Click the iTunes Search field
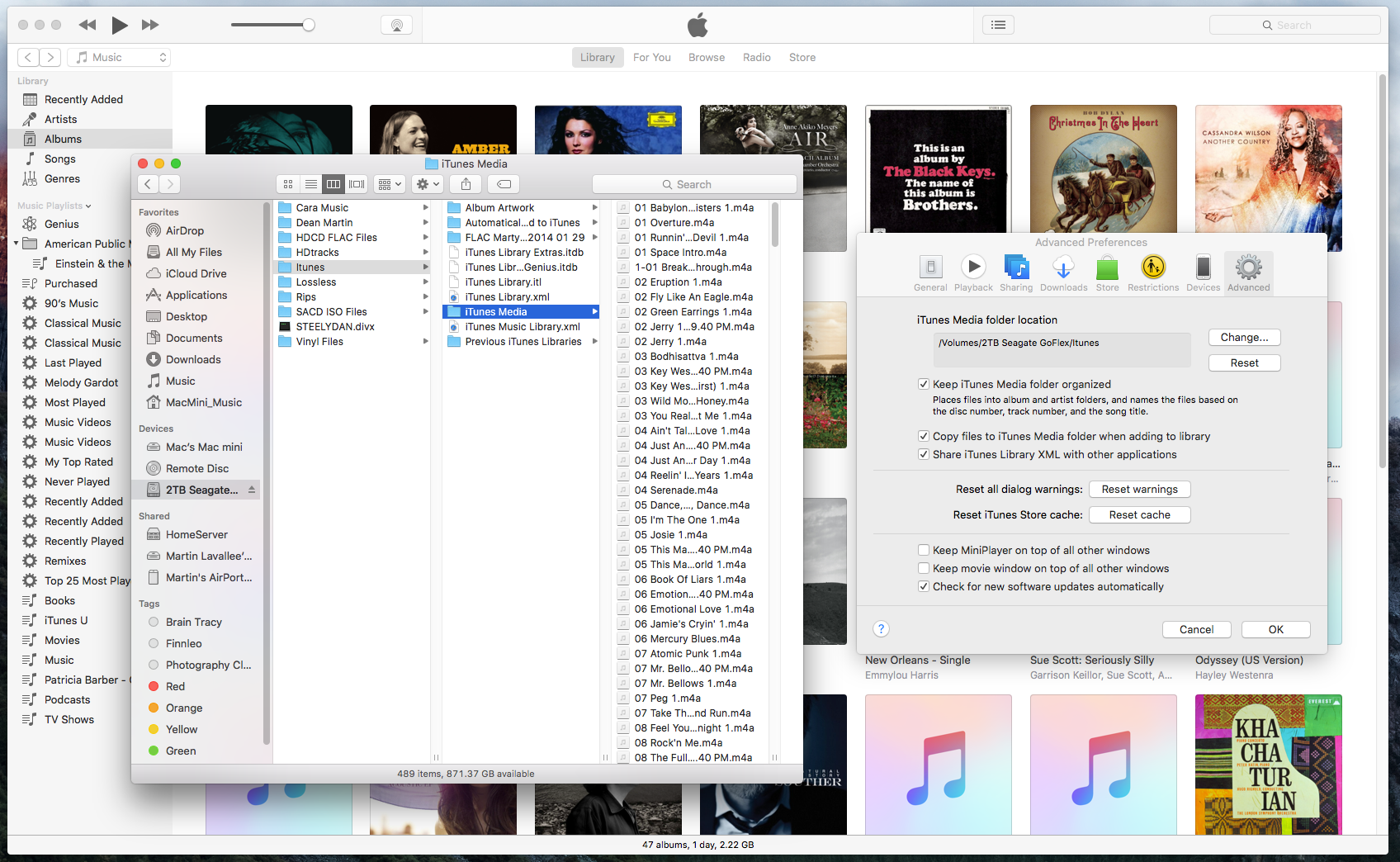Screen dimensions: 1400x862 1294,25
